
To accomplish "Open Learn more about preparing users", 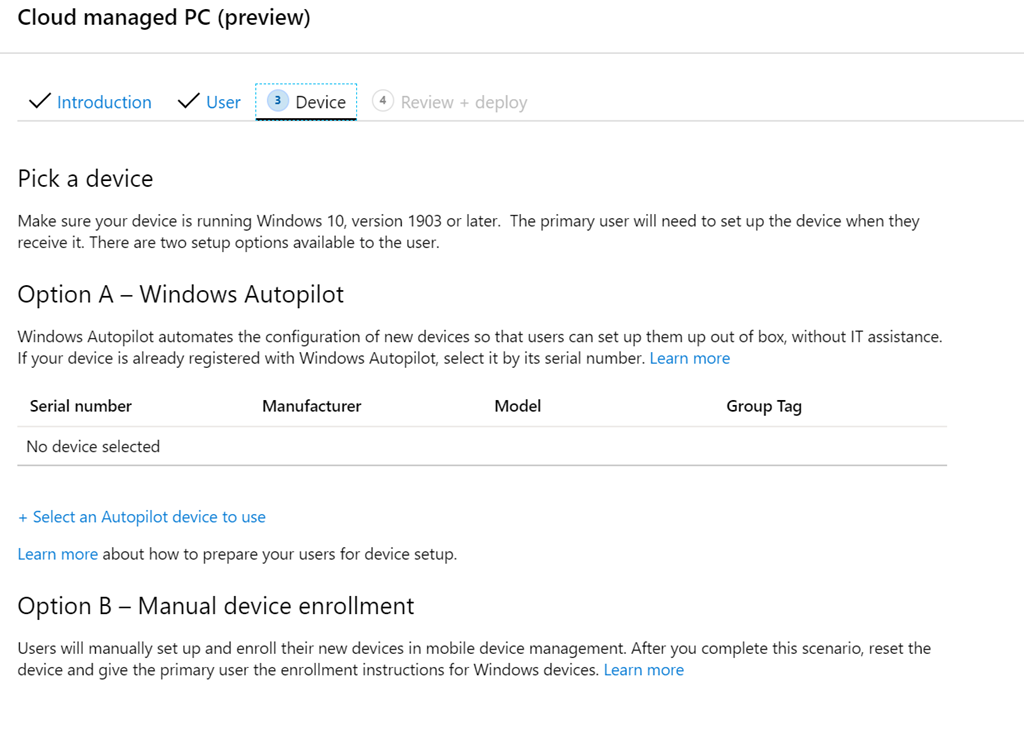I will click(57, 554).
